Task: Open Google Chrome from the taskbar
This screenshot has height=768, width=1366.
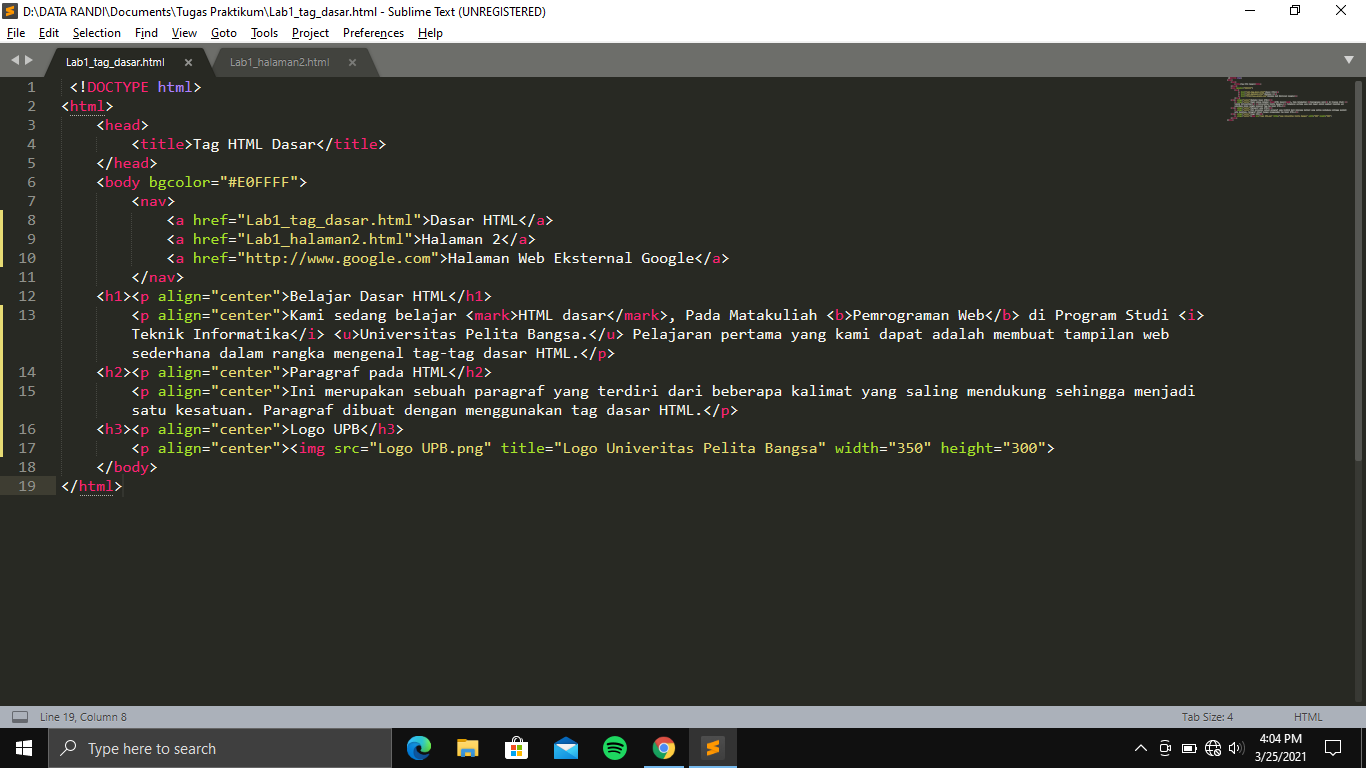Action: pos(664,747)
